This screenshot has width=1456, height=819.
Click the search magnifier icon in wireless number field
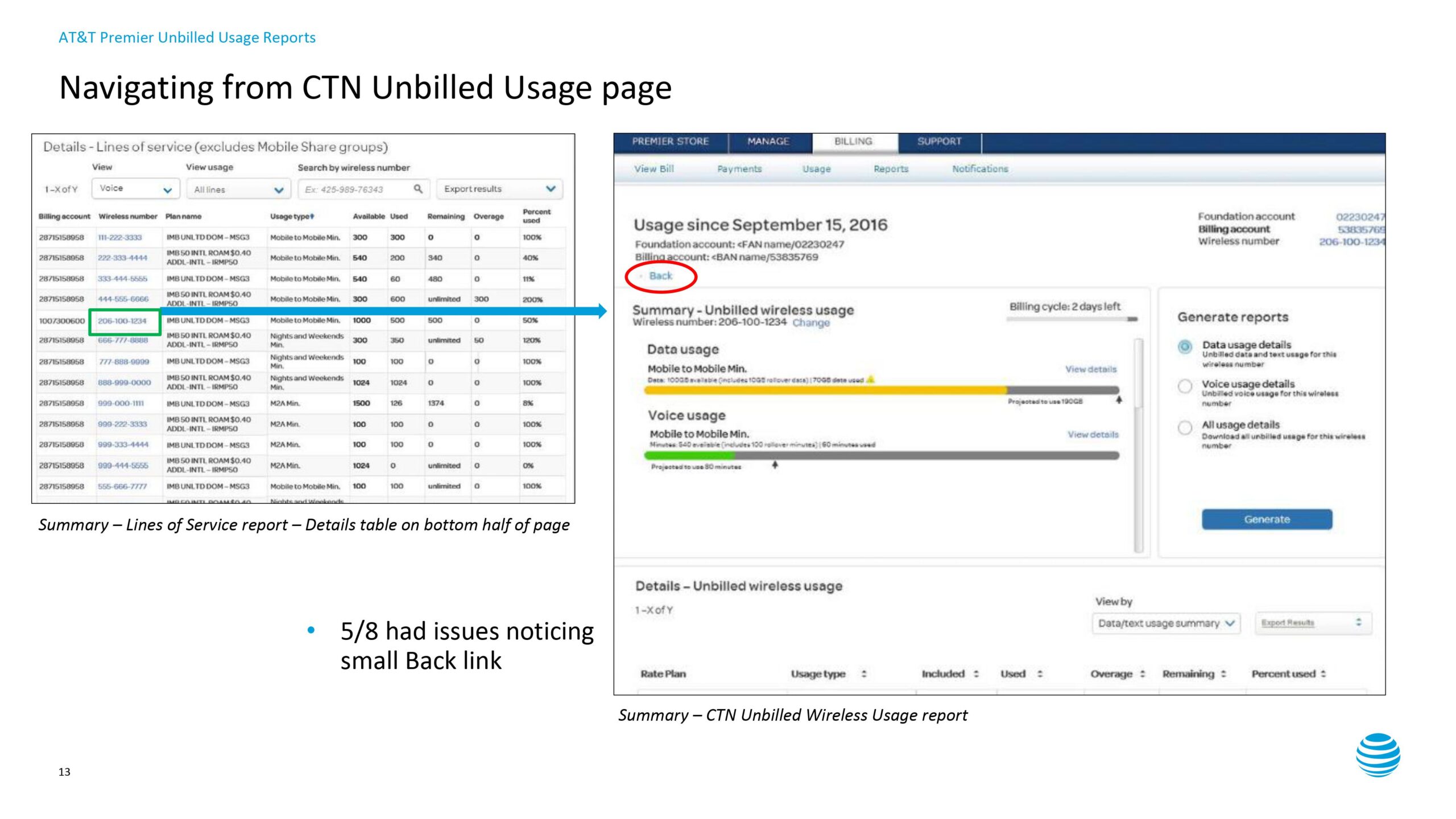(x=418, y=189)
